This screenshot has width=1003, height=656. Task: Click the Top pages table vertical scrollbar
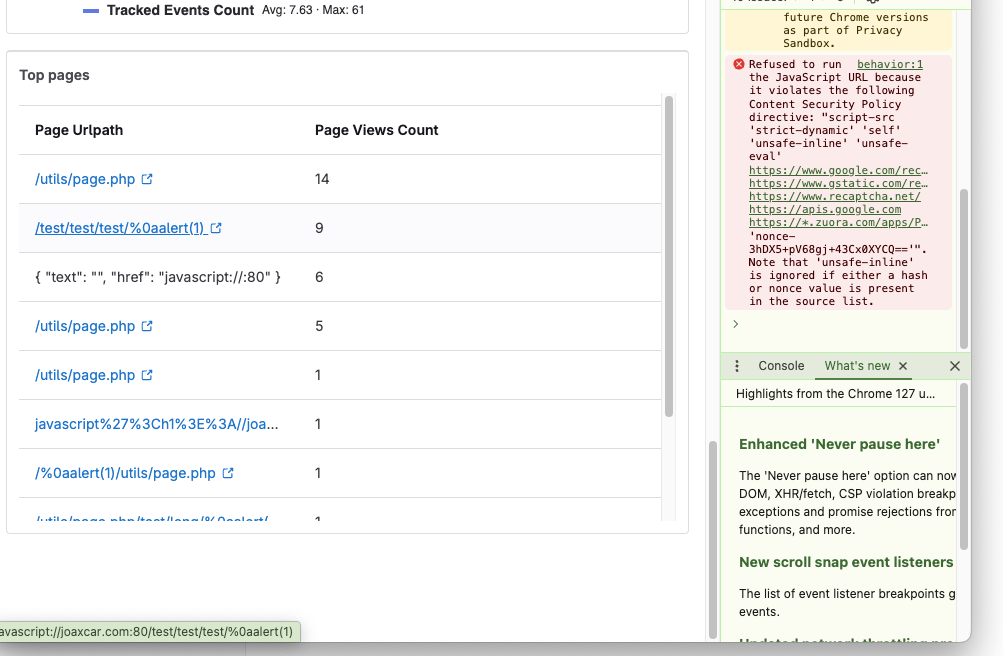tap(669, 255)
